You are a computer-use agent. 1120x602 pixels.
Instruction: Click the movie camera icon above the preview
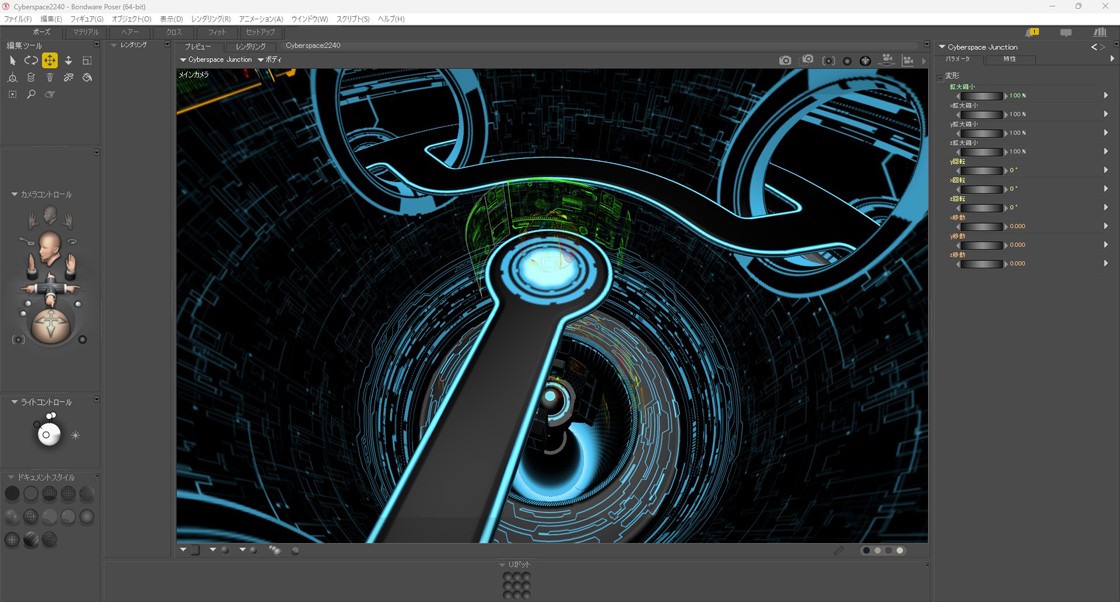point(887,60)
